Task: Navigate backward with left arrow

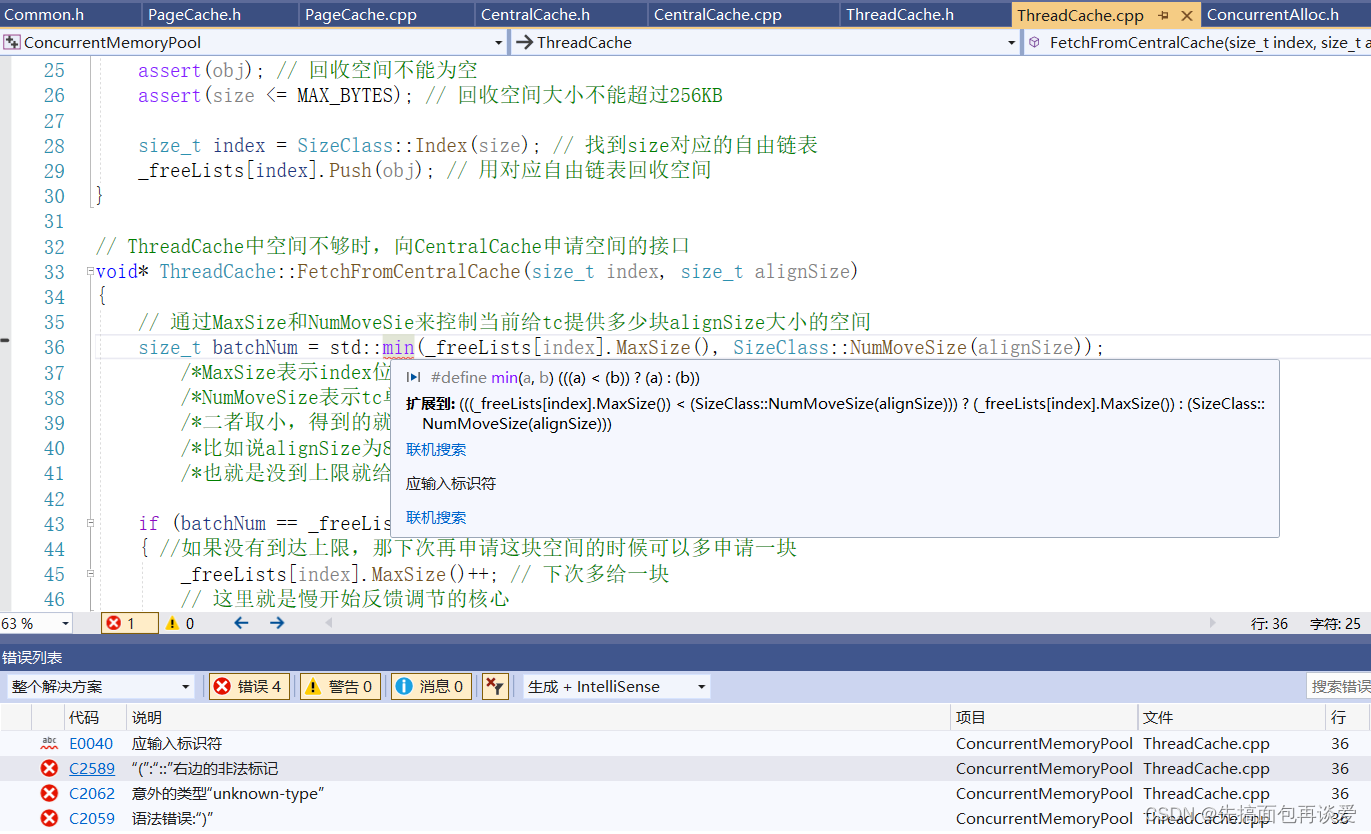Action: pos(241,623)
